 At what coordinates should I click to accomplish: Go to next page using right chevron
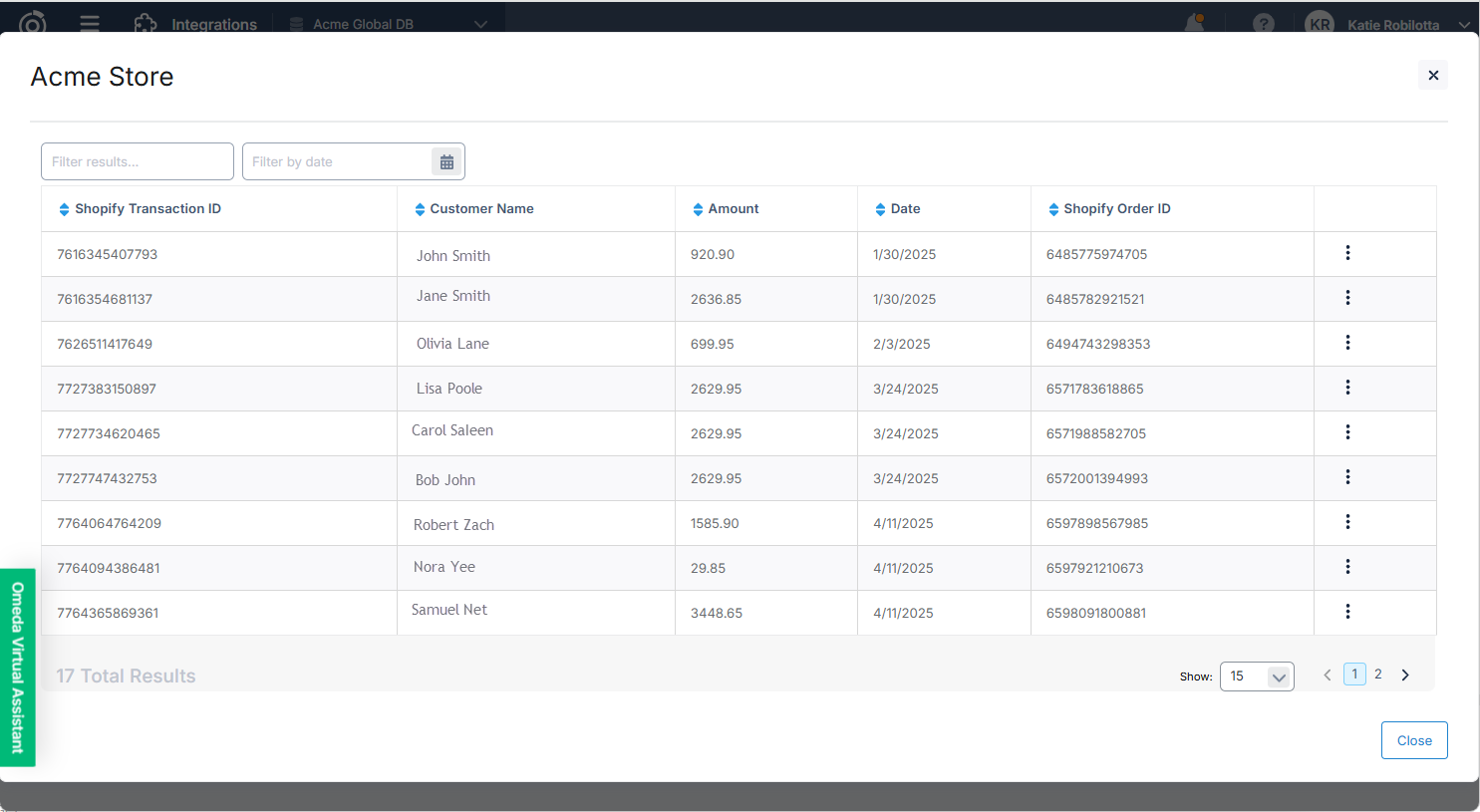[1405, 676]
